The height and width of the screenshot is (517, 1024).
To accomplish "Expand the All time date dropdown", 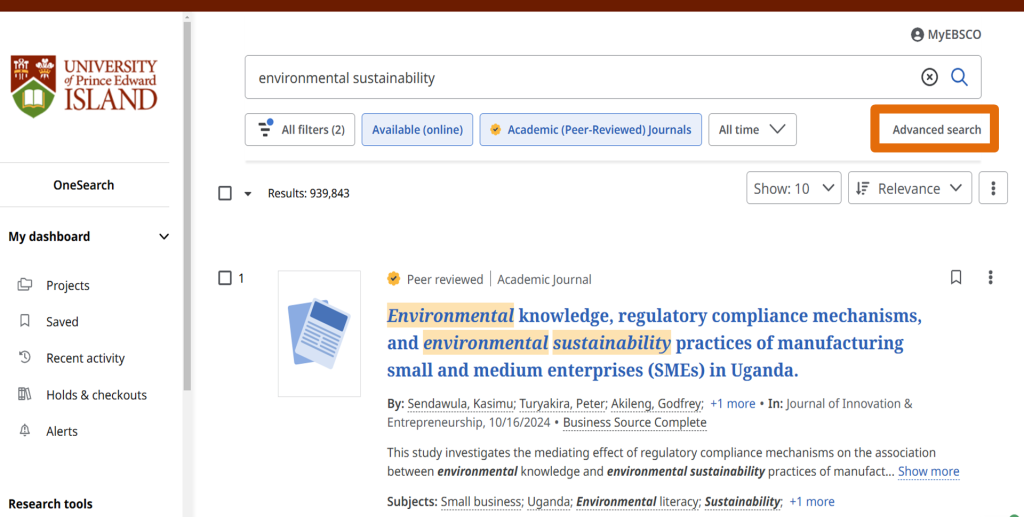I will (752, 130).
